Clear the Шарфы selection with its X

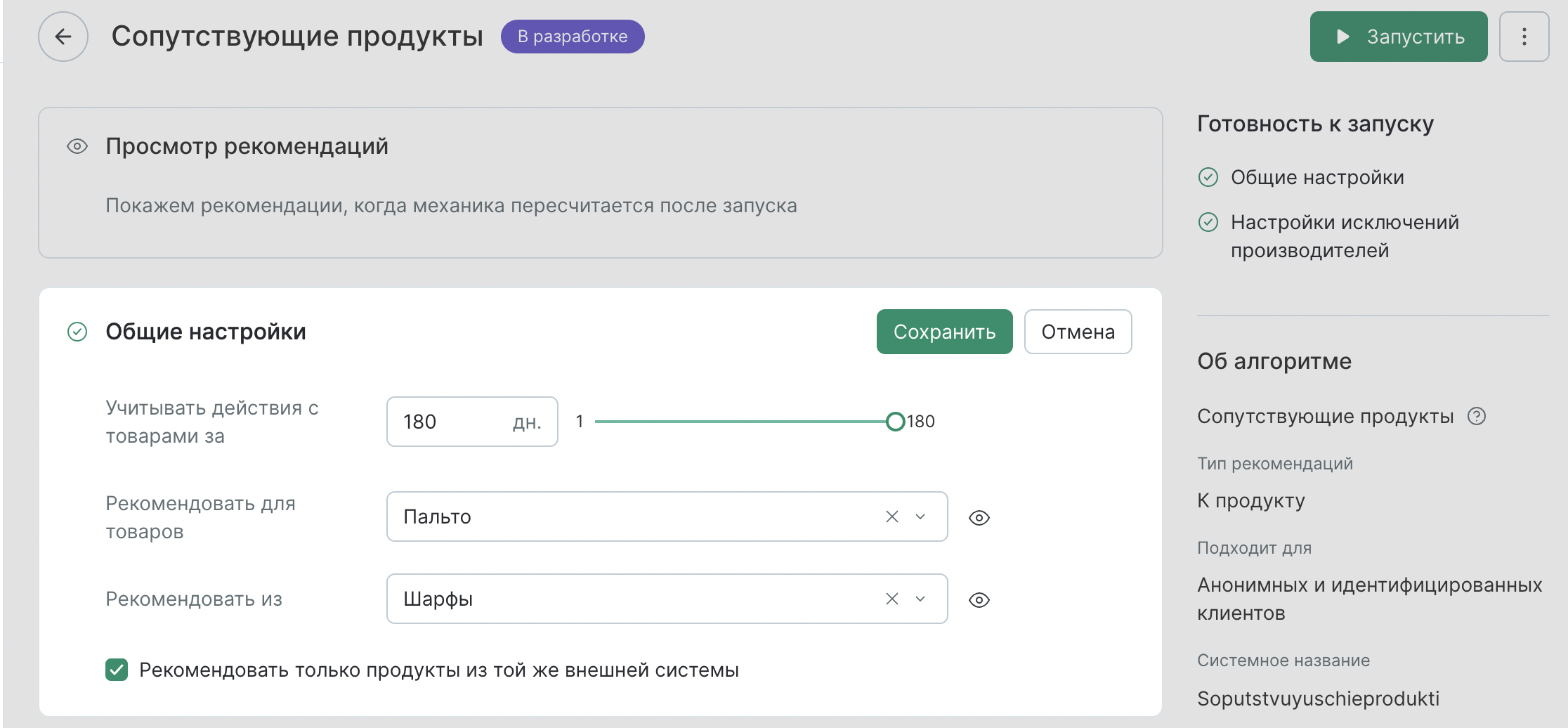(892, 599)
